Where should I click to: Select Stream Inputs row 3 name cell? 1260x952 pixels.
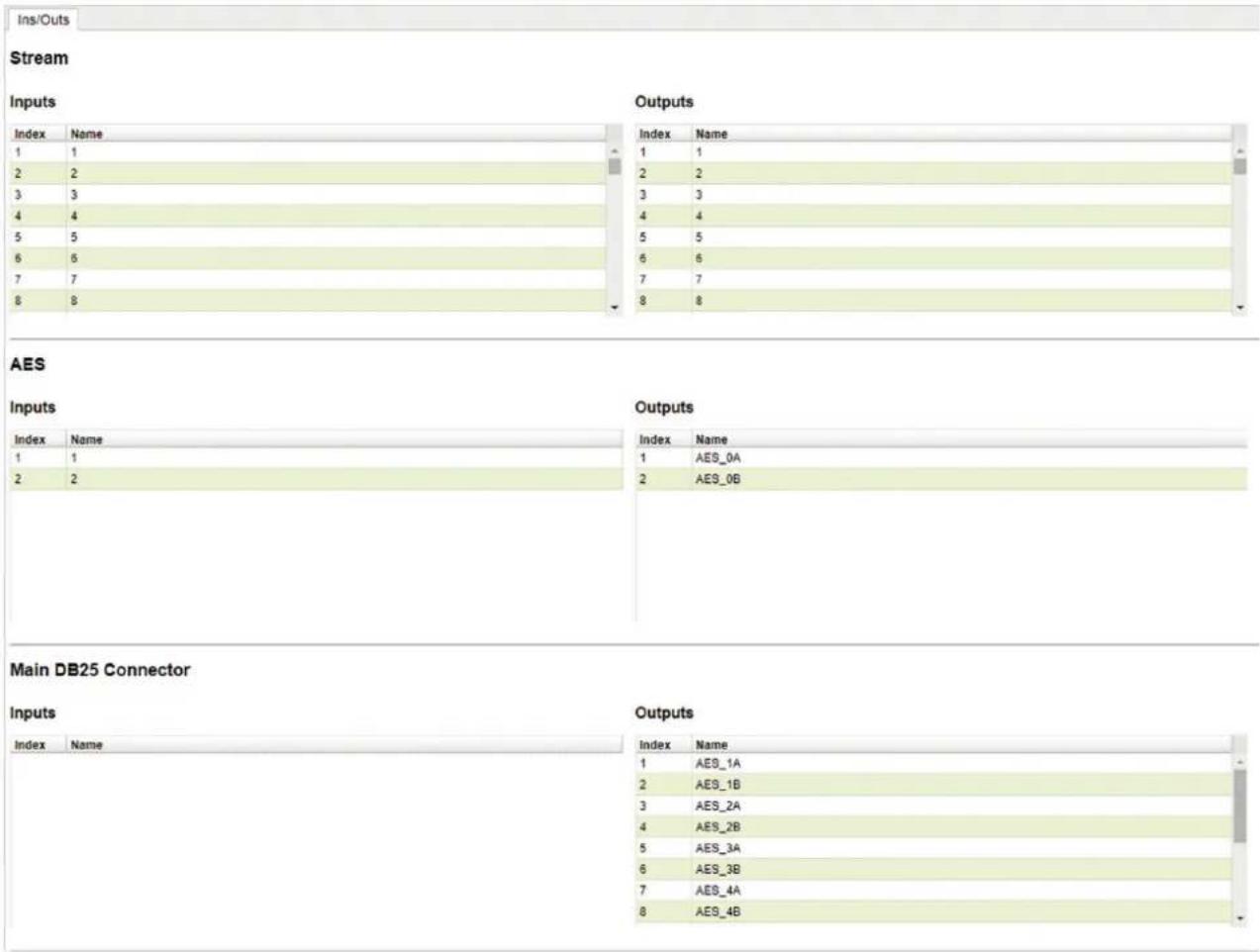(336, 195)
